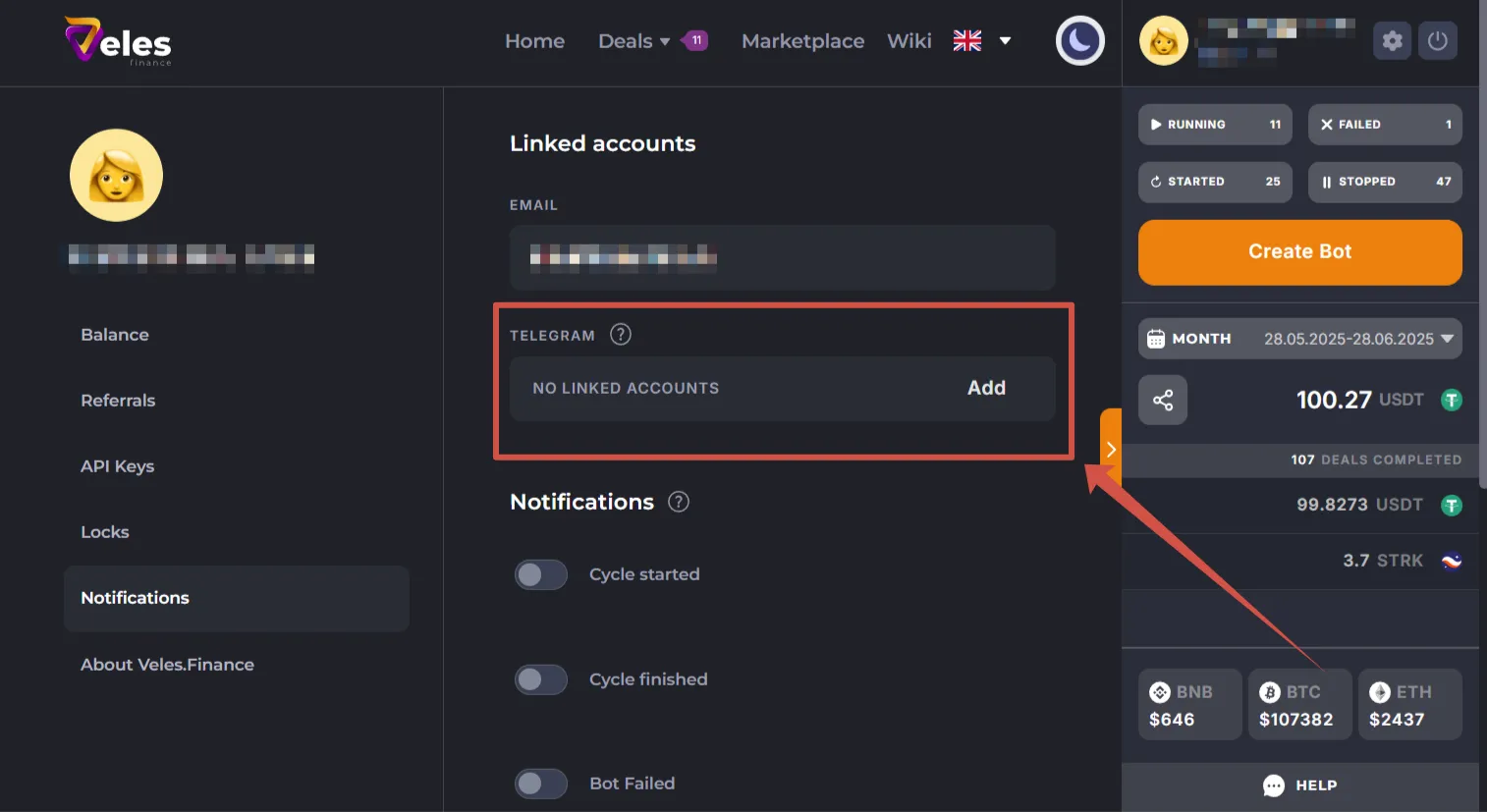Open the MONTH date range selector
Viewport: 1487px width, 812px height.
1299,338
